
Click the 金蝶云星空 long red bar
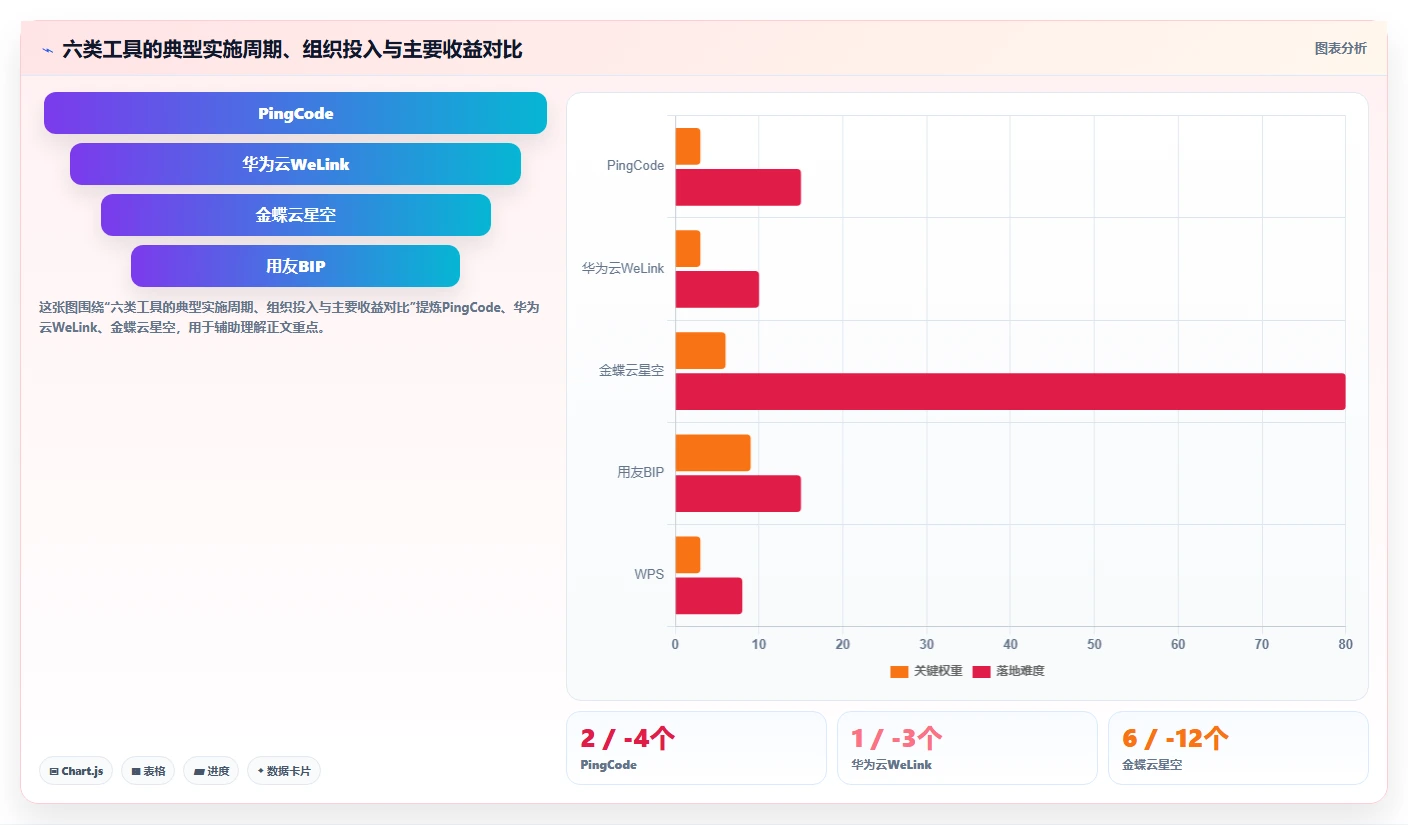tap(1010, 391)
